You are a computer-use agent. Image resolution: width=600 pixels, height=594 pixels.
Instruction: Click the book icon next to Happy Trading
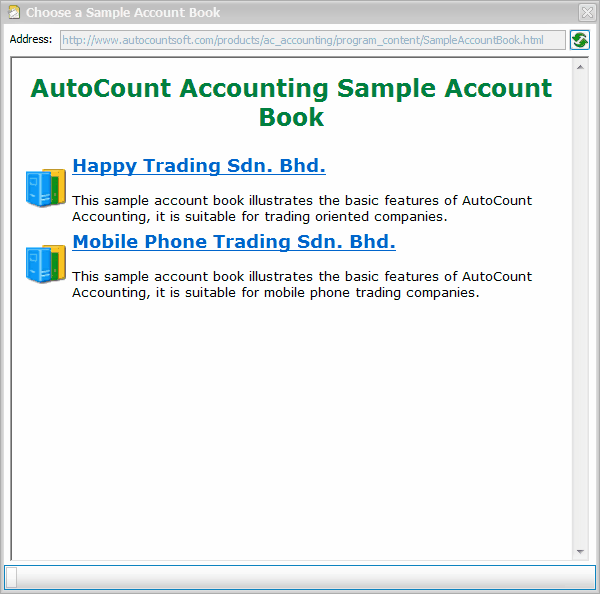(46, 188)
